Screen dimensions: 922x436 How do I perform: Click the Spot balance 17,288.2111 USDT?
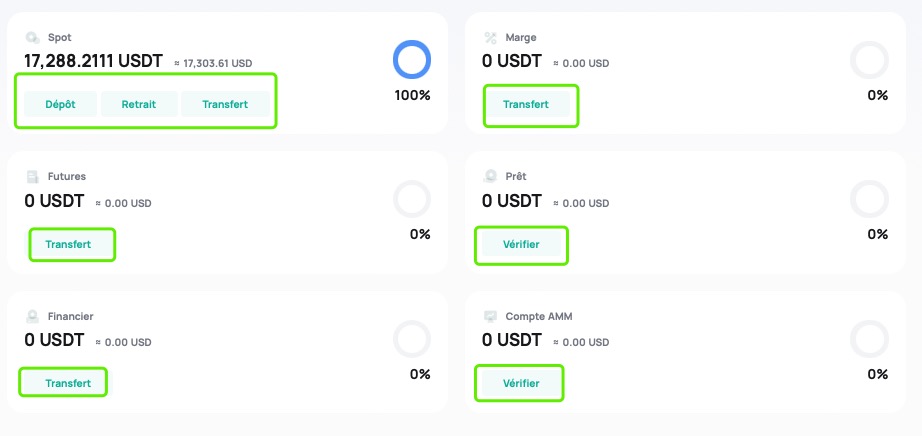click(93, 61)
